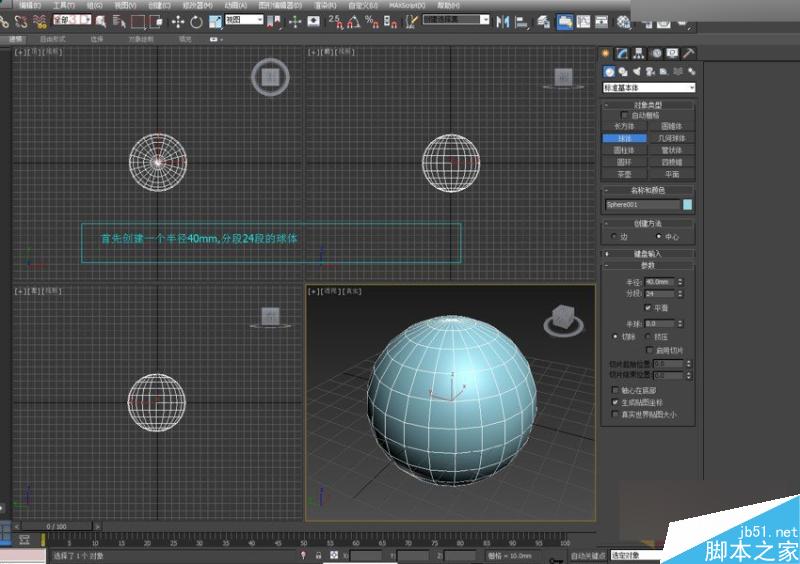Open the Modify panel tab
This screenshot has width=800, height=564.
(623, 53)
